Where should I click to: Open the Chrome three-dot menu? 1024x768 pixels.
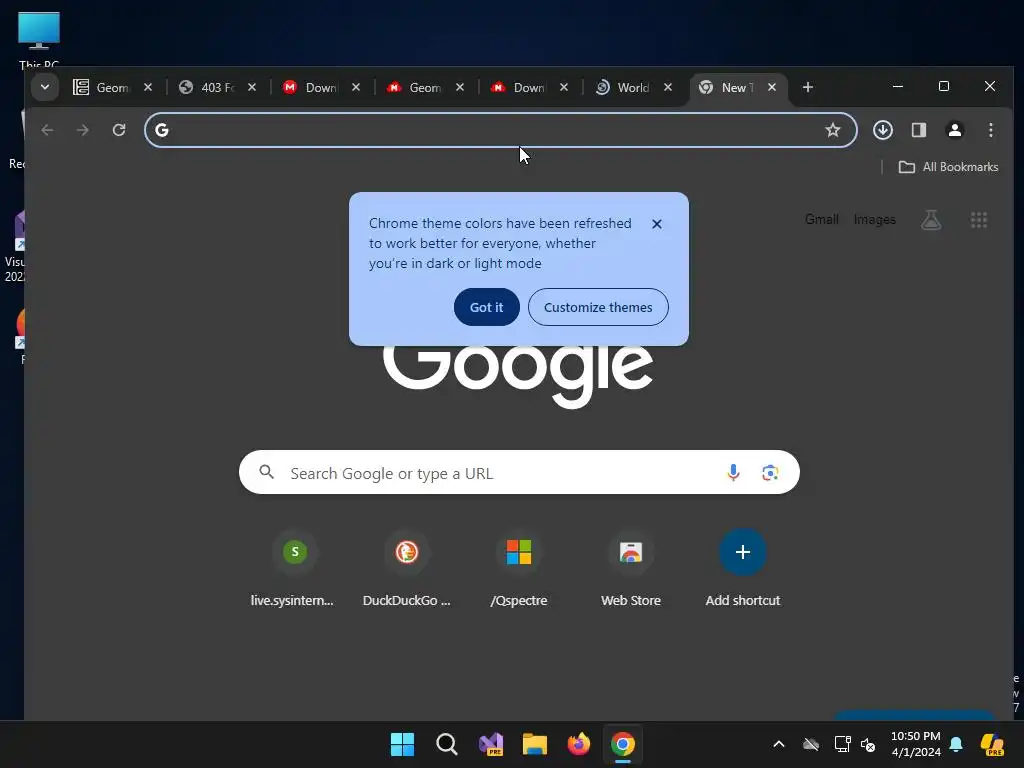(991, 130)
